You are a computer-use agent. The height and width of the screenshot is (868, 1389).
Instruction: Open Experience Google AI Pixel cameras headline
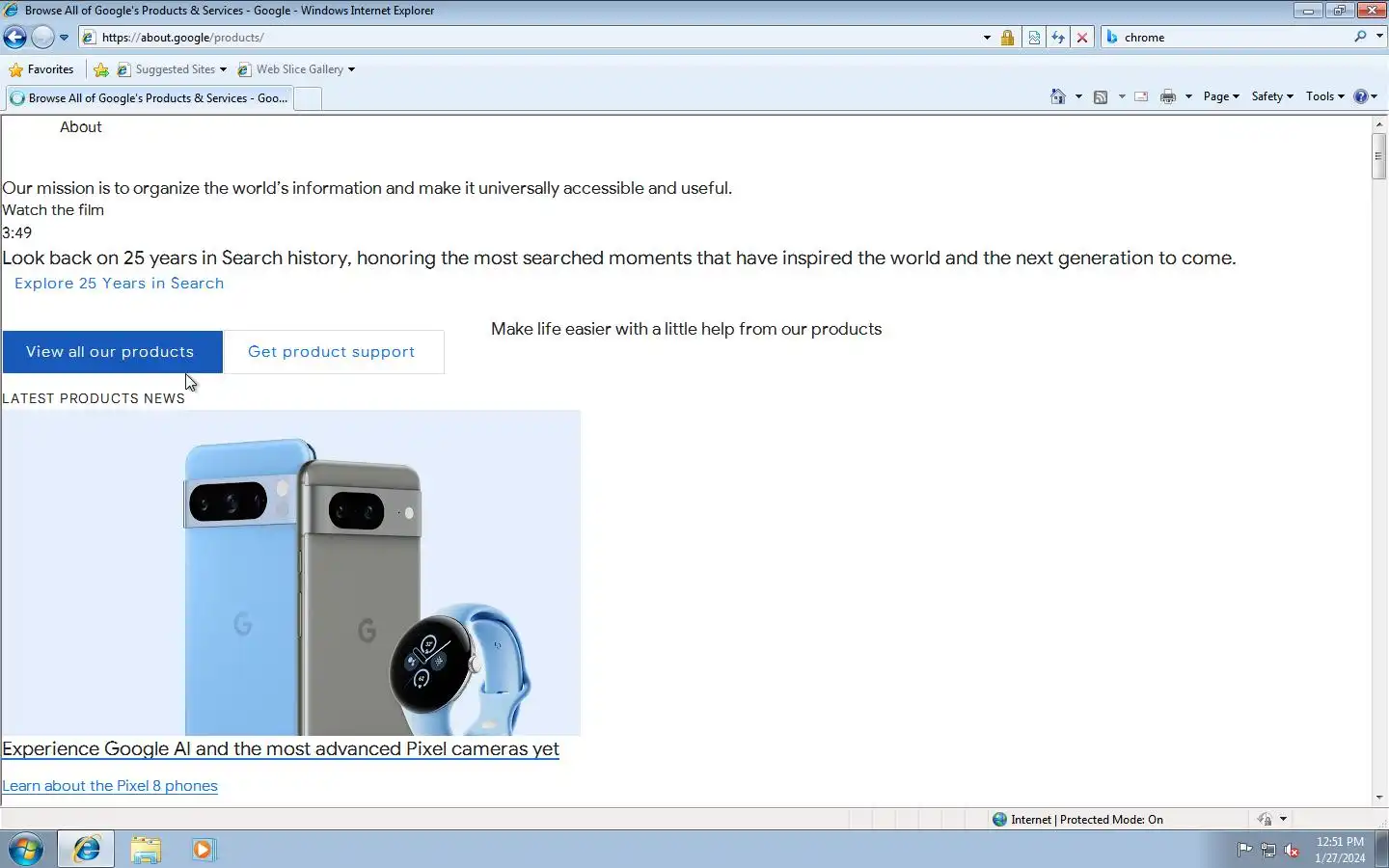[281, 749]
